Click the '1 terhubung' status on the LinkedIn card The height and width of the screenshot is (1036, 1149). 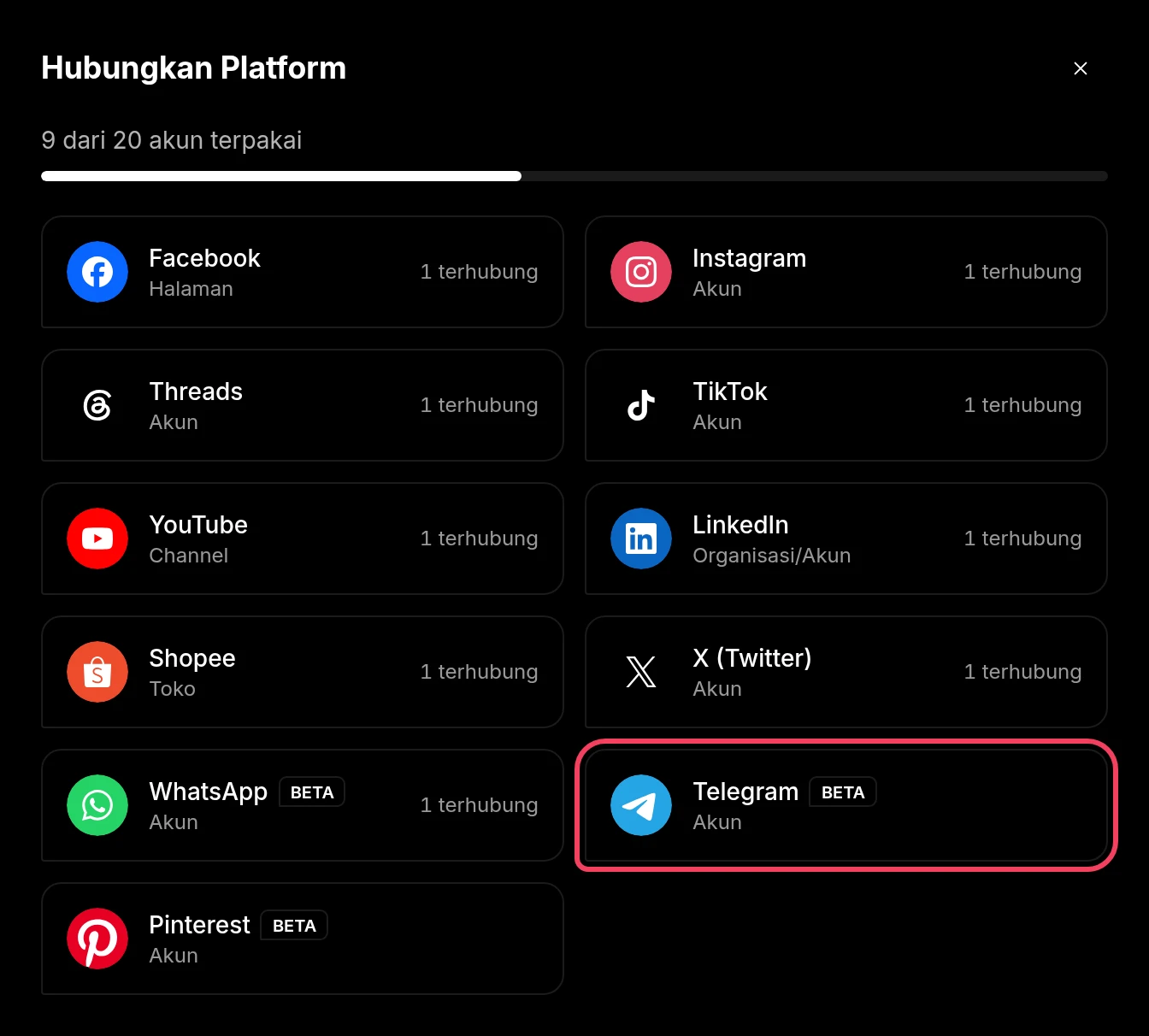1022,539
